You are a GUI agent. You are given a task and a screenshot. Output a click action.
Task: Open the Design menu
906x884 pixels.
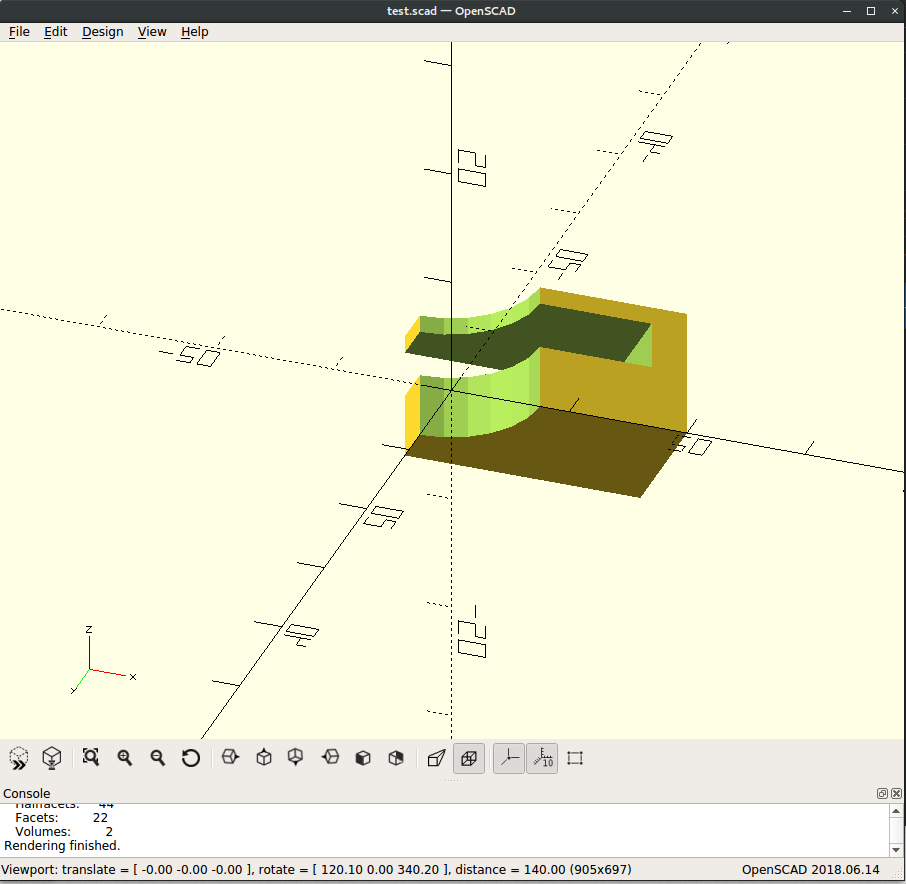point(102,31)
